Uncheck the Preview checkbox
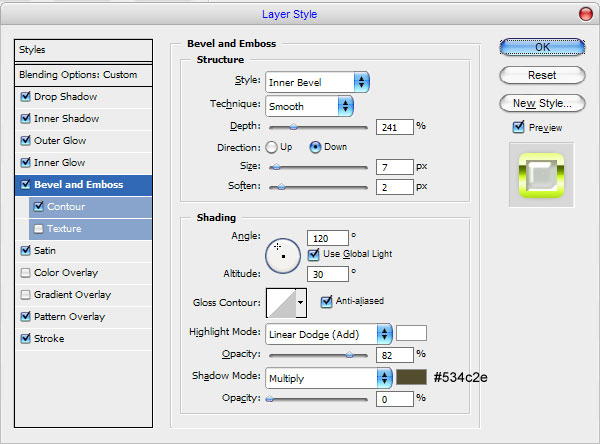 click(x=518, y=127)
